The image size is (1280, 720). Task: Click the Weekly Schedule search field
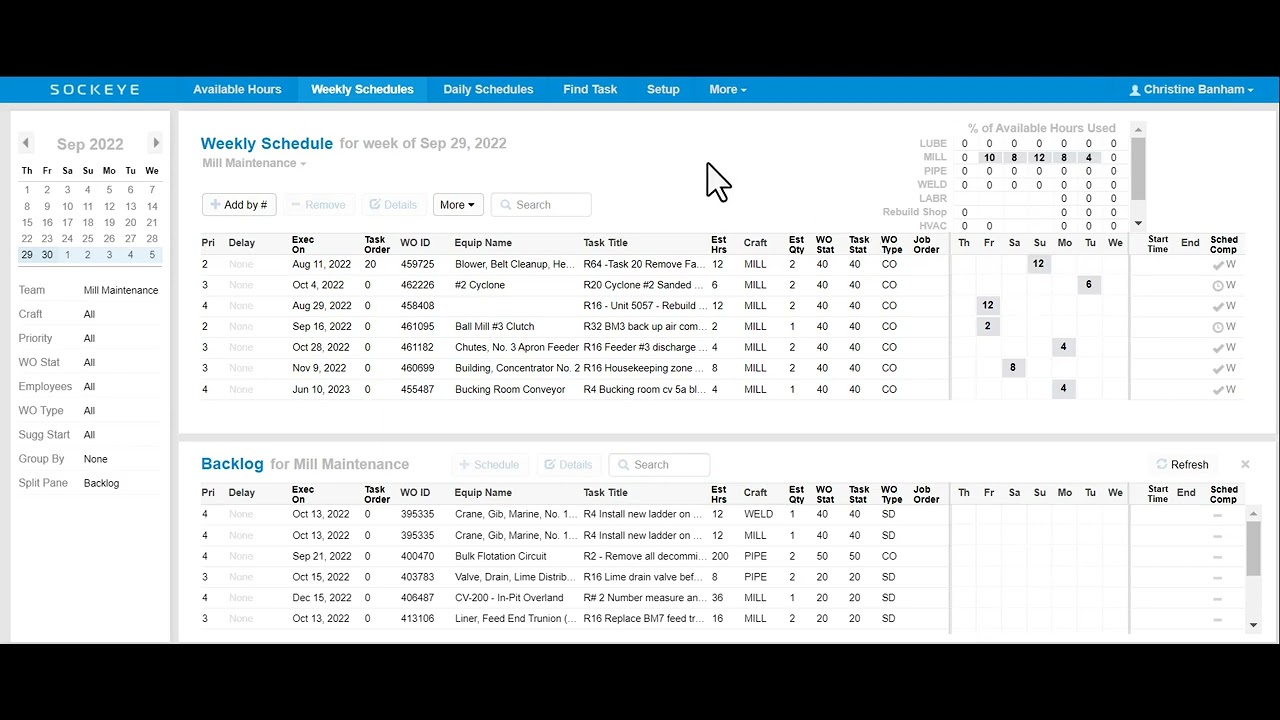[x=541, y=205]
